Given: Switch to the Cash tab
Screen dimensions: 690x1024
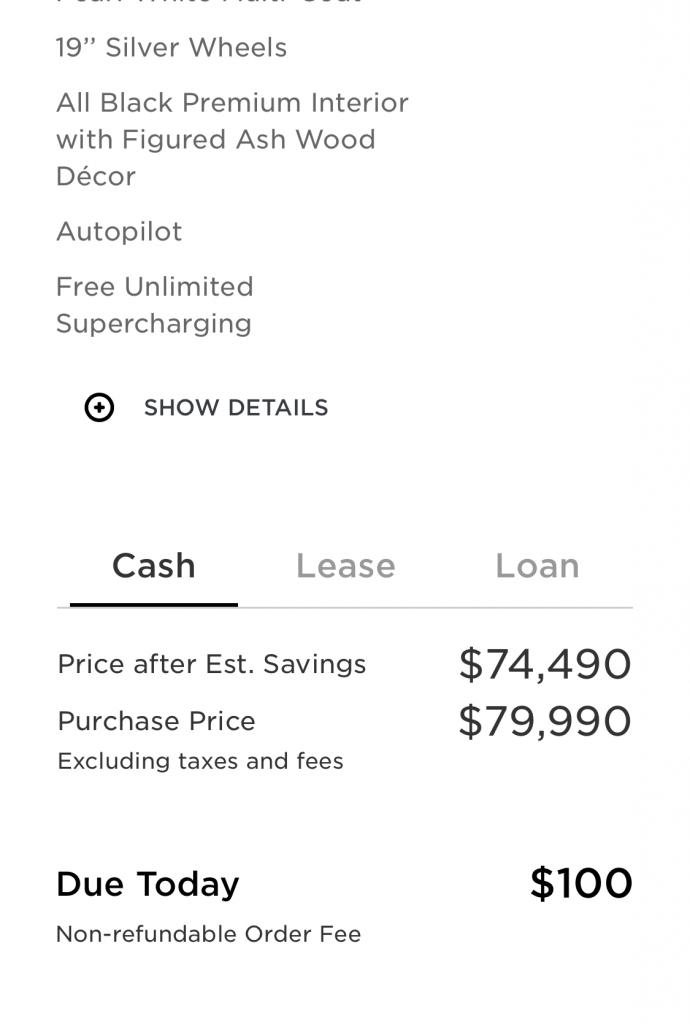Looking at the screenshot, I should point(153,567).
